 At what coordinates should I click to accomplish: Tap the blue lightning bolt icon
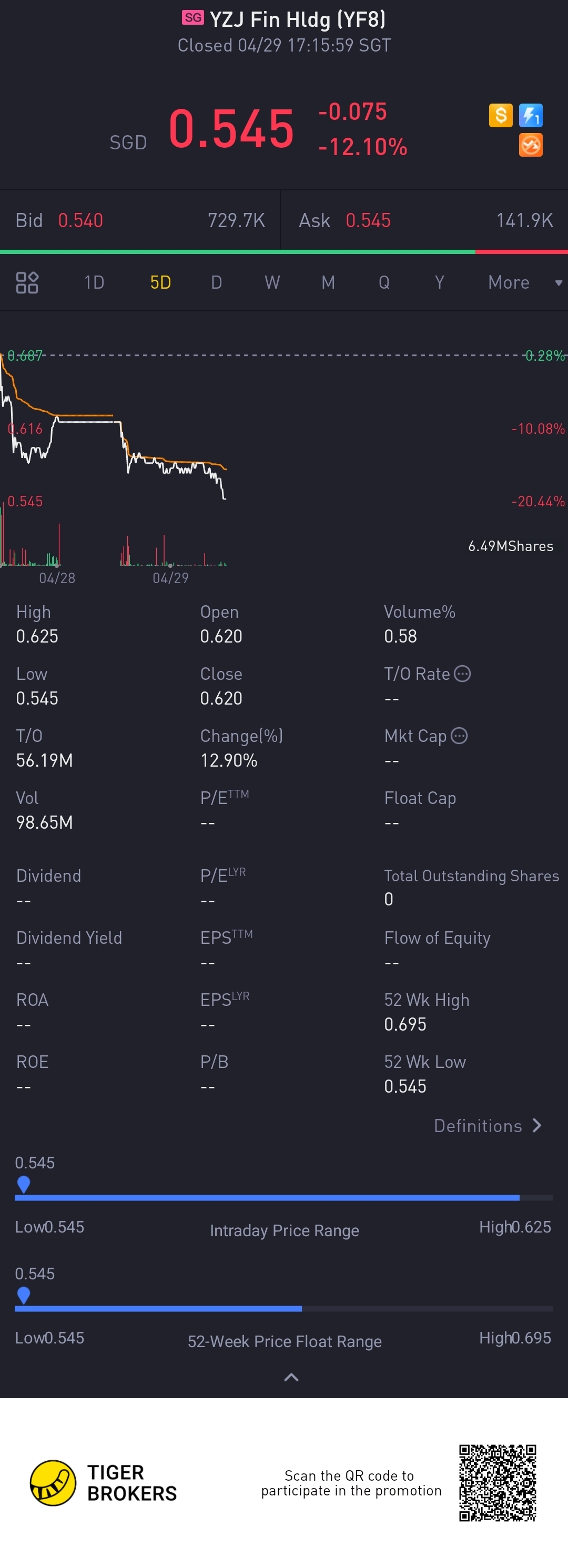click(x=531, y=115)
